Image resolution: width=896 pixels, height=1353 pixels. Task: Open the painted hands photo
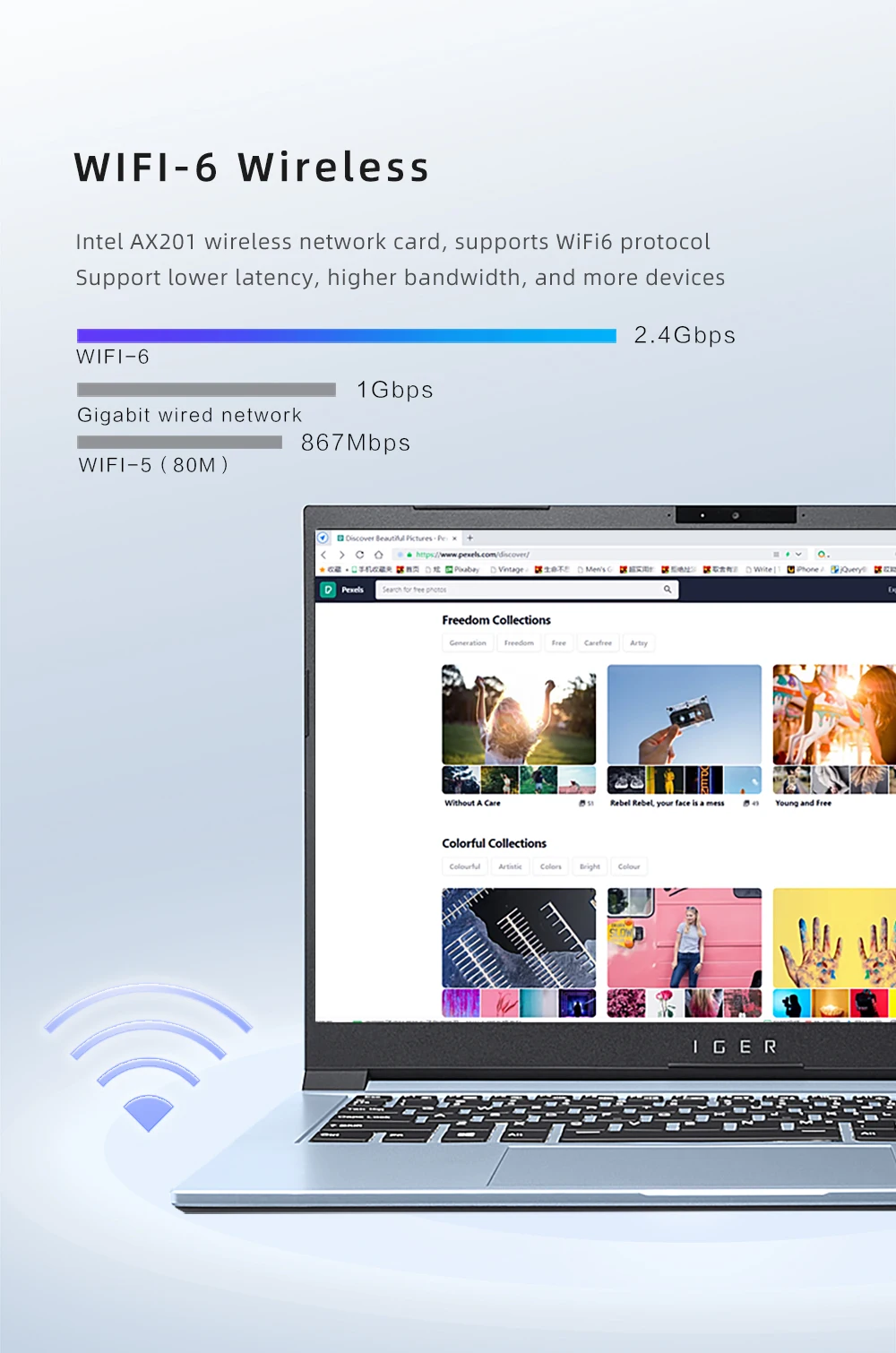tap(834, 938)
